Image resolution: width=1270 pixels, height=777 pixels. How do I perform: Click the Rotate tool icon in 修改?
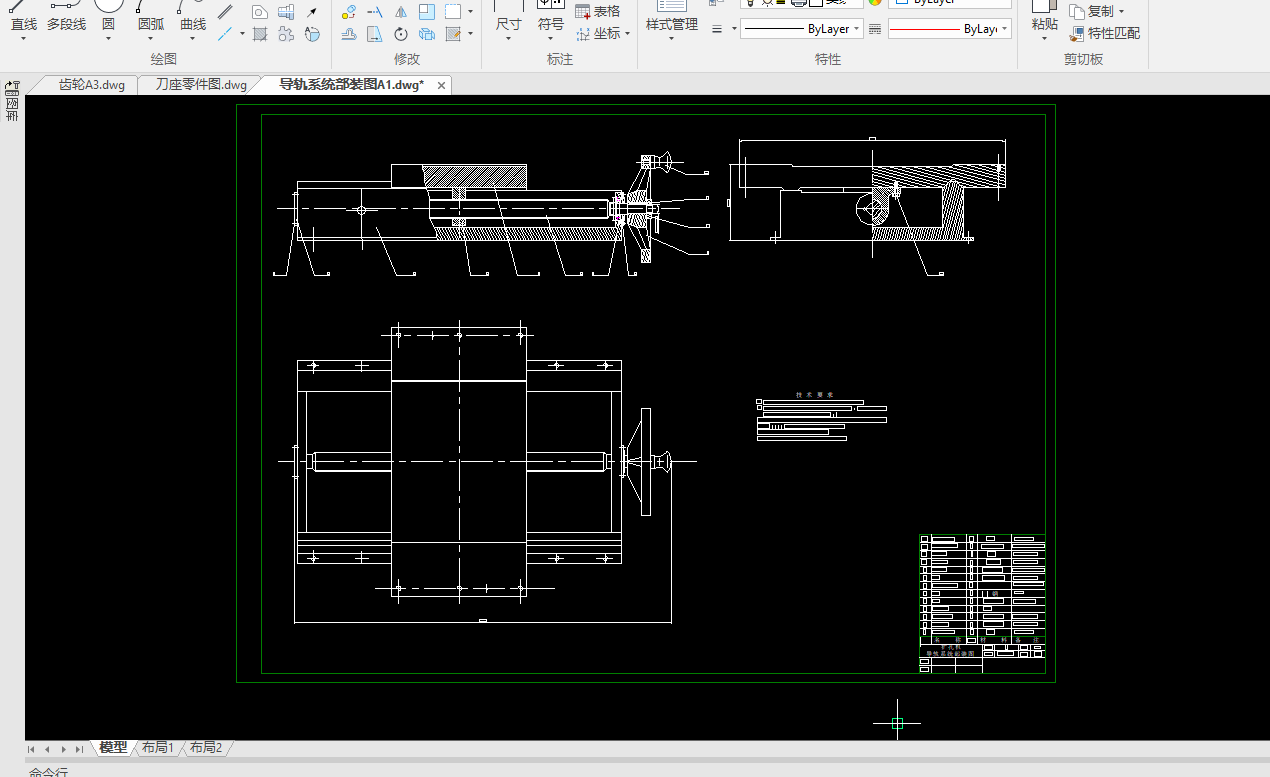[401, 35]
